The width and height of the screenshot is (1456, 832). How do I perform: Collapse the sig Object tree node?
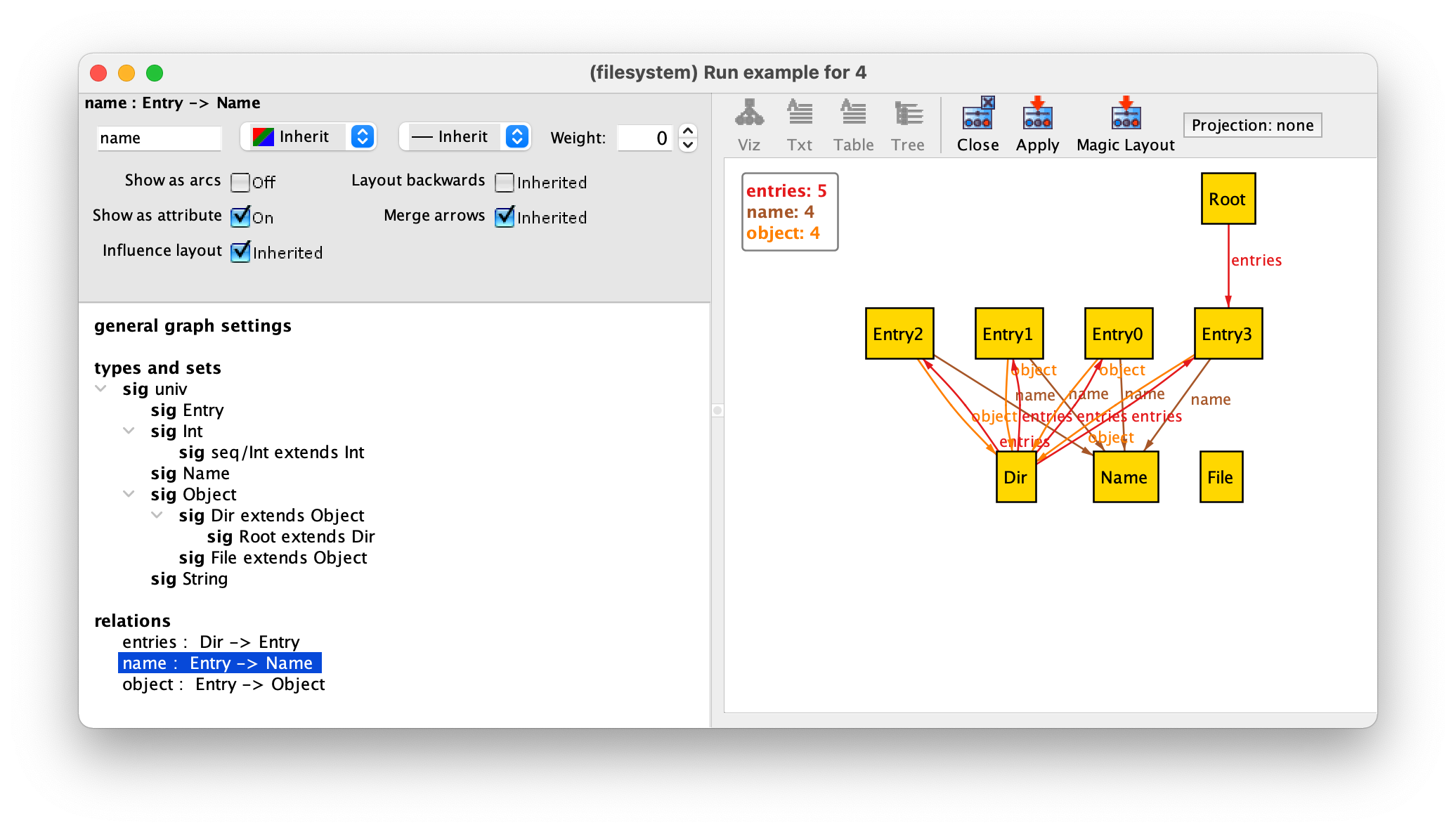click(129, 494)
